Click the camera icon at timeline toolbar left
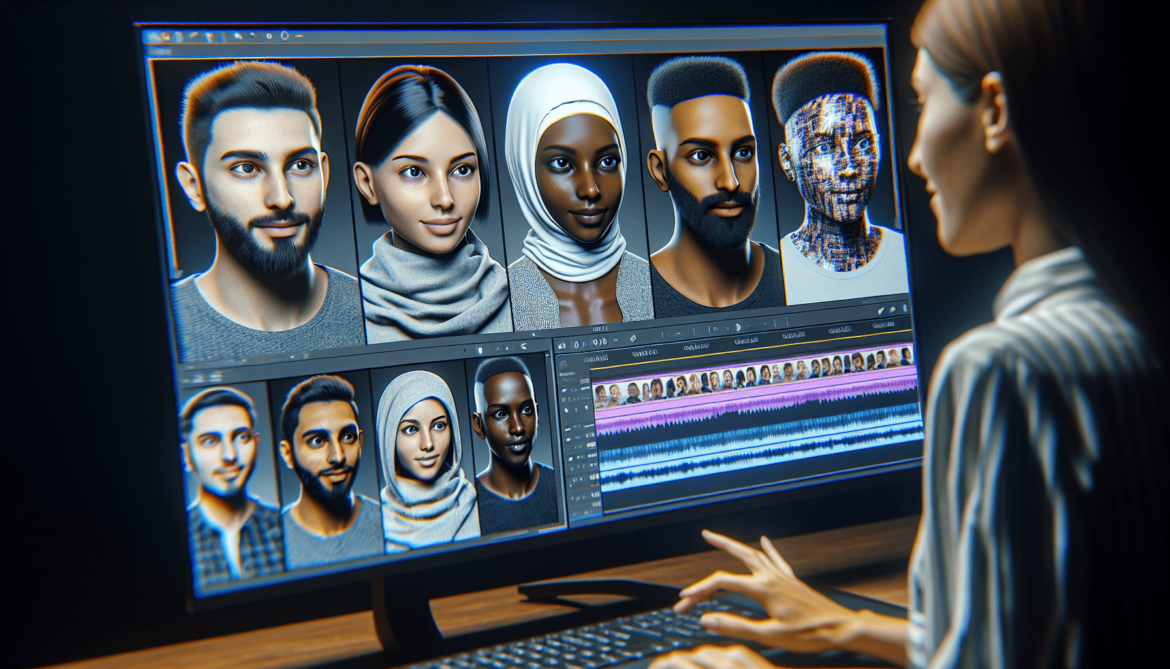This screenshot has width=1170, height=669. point(562,346)
